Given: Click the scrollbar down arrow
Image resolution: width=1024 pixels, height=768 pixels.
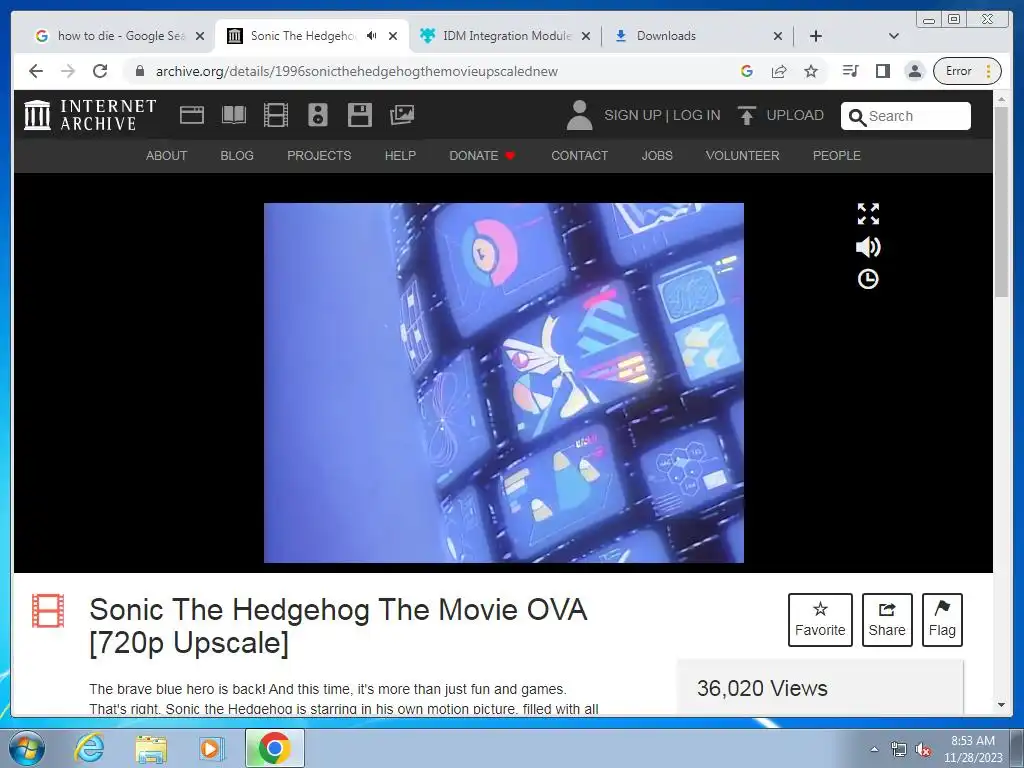Looking at the screenshot, I should tap(1001, 705).
